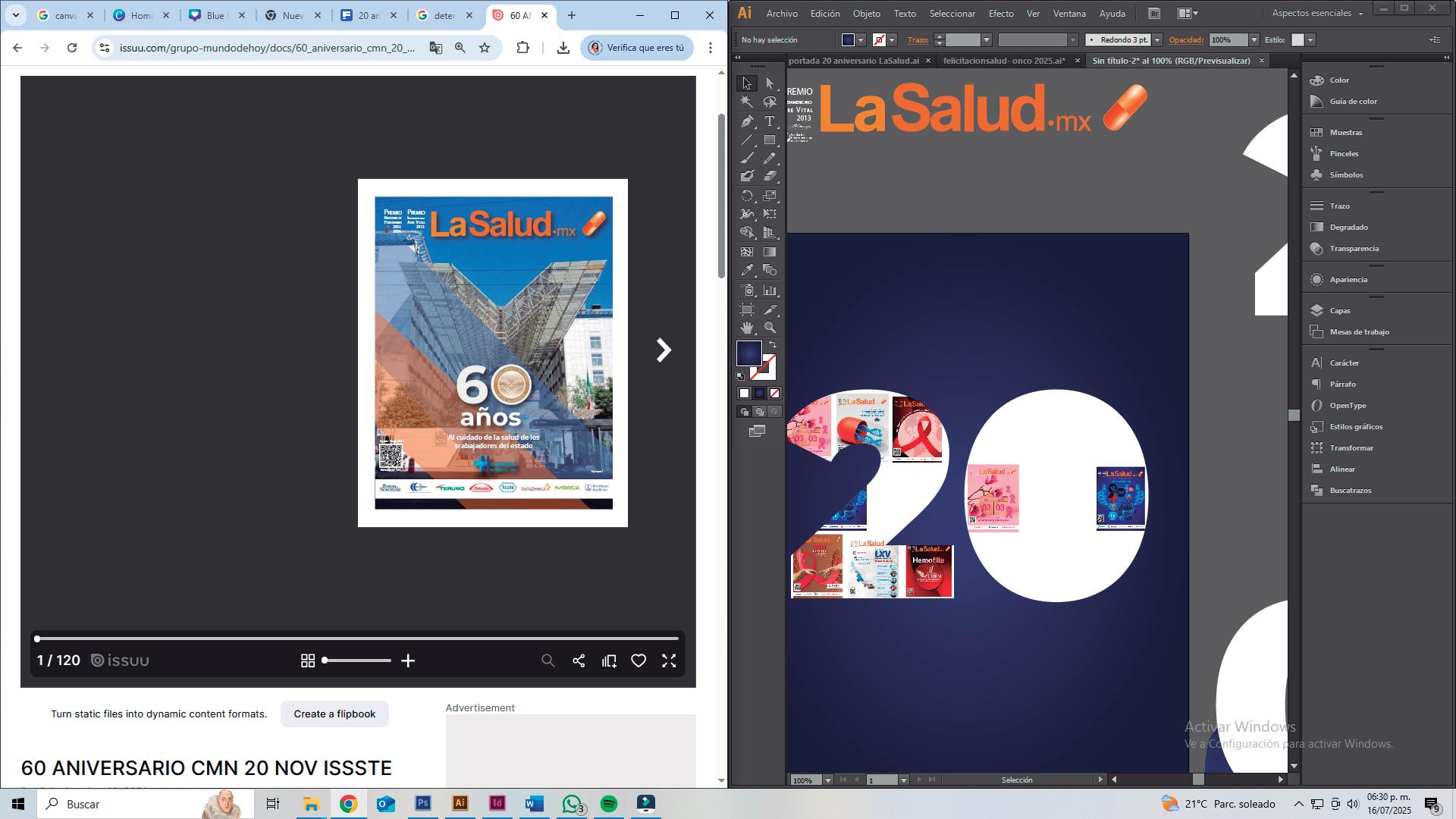Swap fill and stroke colors

coord(773,345)
